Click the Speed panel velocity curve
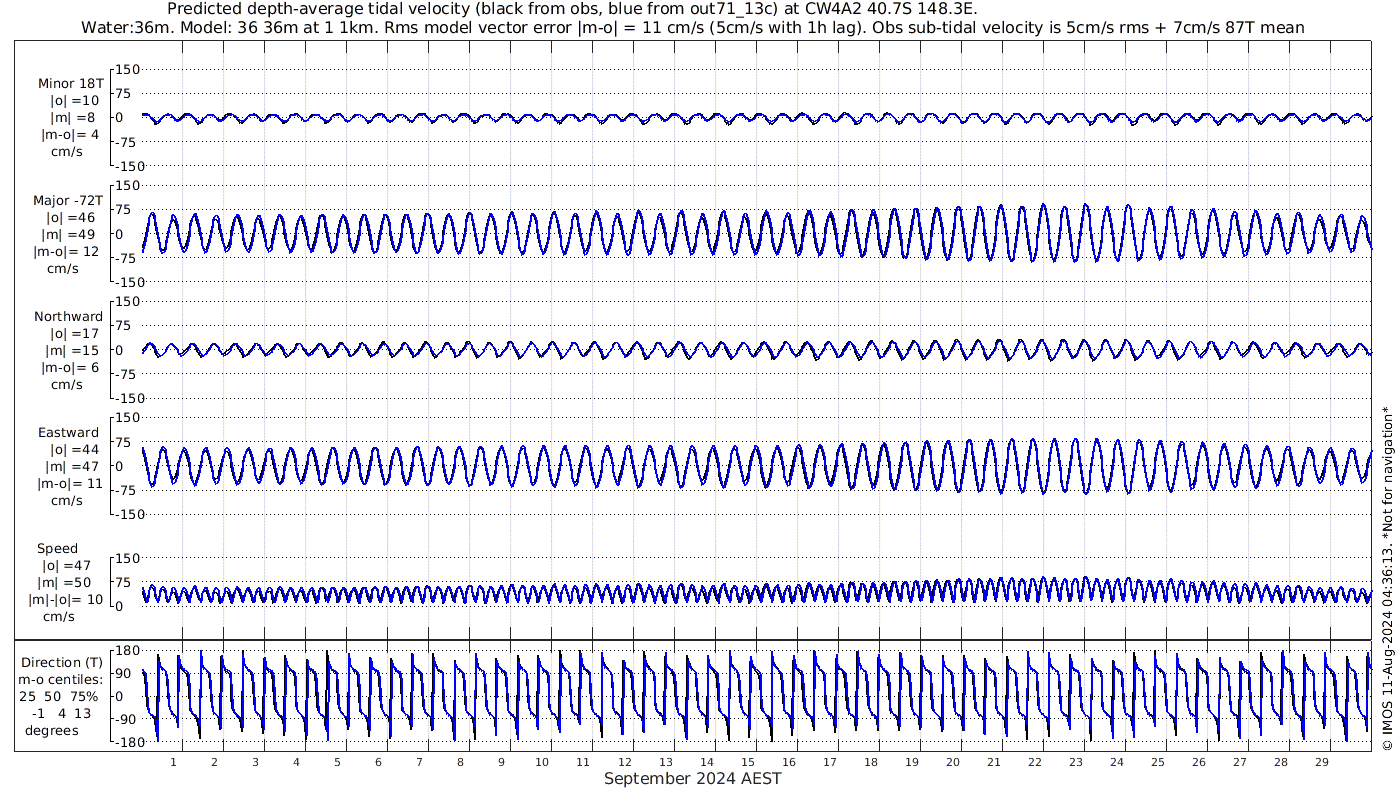The height and width of the screenshot is (800, 1400). coord(756,591)
